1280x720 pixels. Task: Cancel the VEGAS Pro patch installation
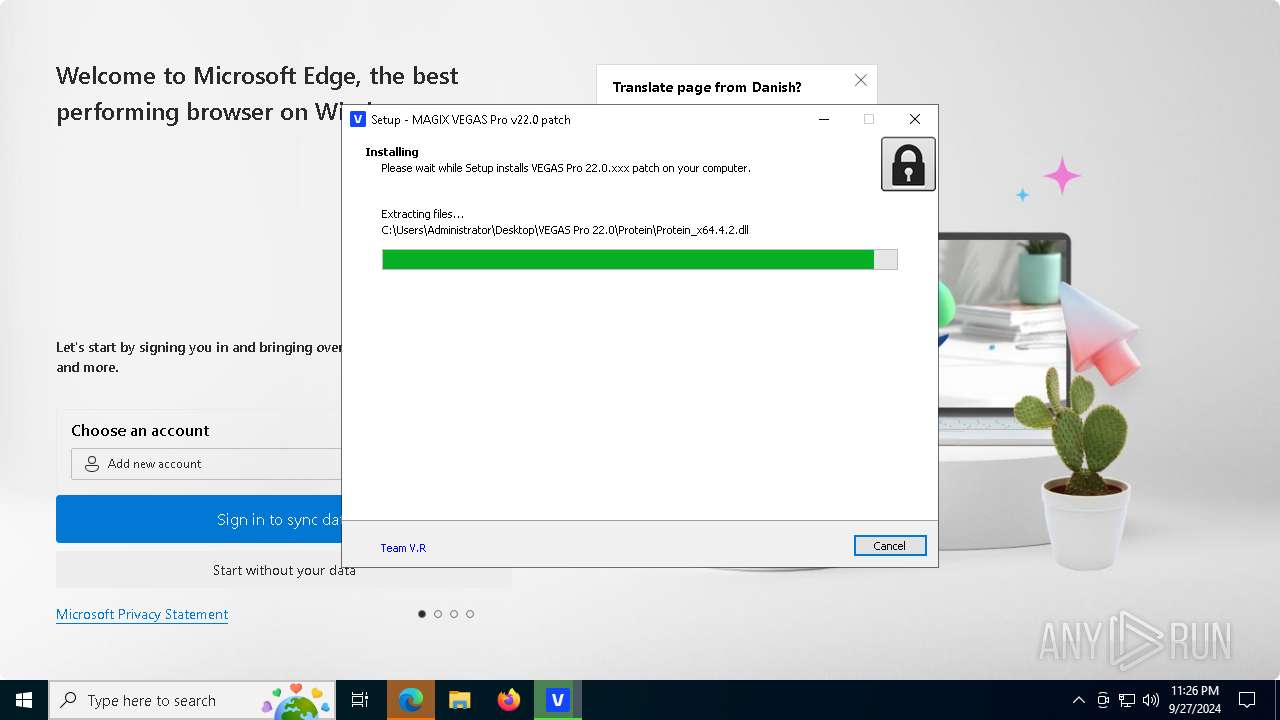(x=890, y=546)
